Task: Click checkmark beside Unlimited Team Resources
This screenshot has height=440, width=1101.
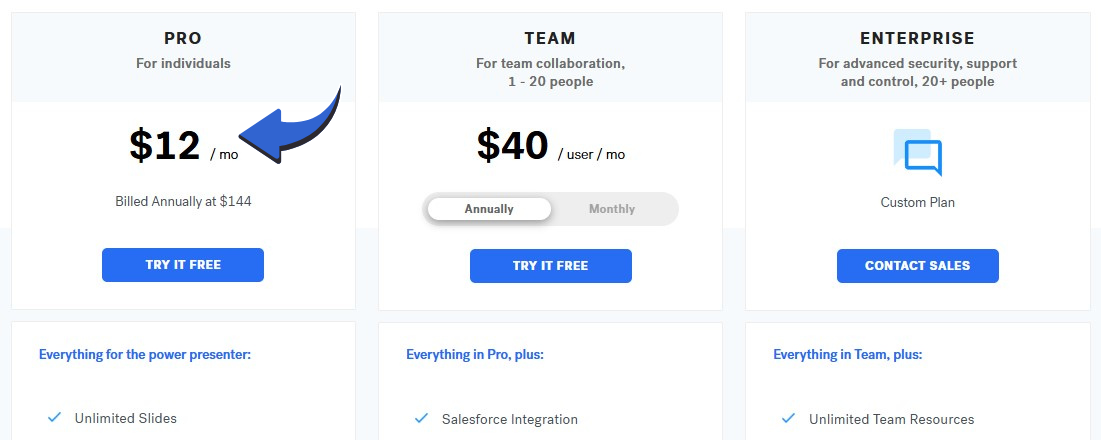Action: pyautogui.click(x=789, y=418)
